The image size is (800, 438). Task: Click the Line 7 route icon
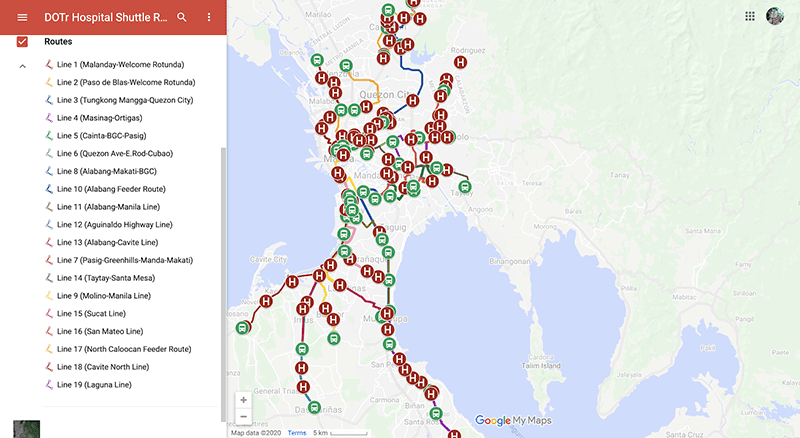[49, 260]
